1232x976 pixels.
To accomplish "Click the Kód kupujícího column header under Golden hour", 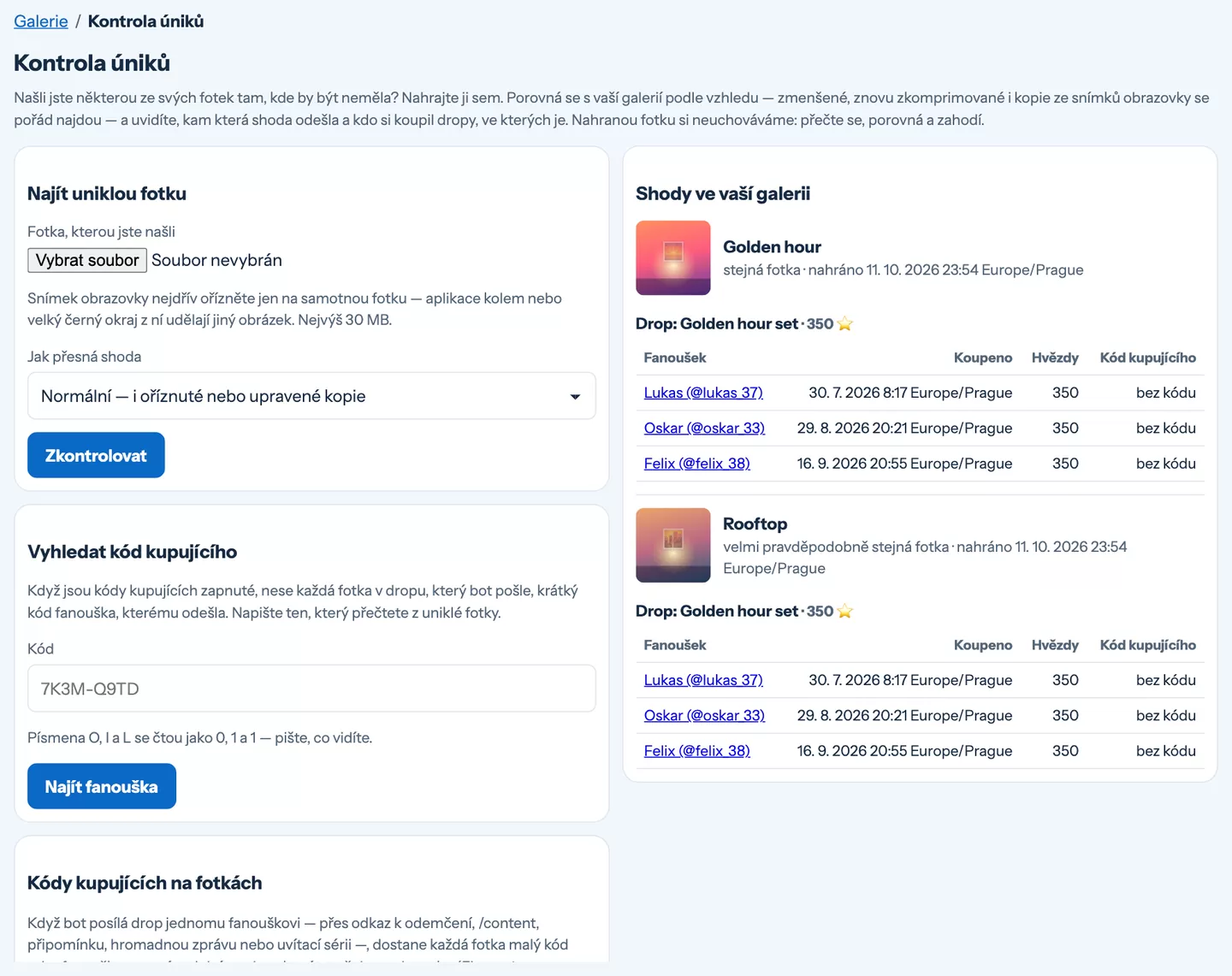I will [1148, 358].
